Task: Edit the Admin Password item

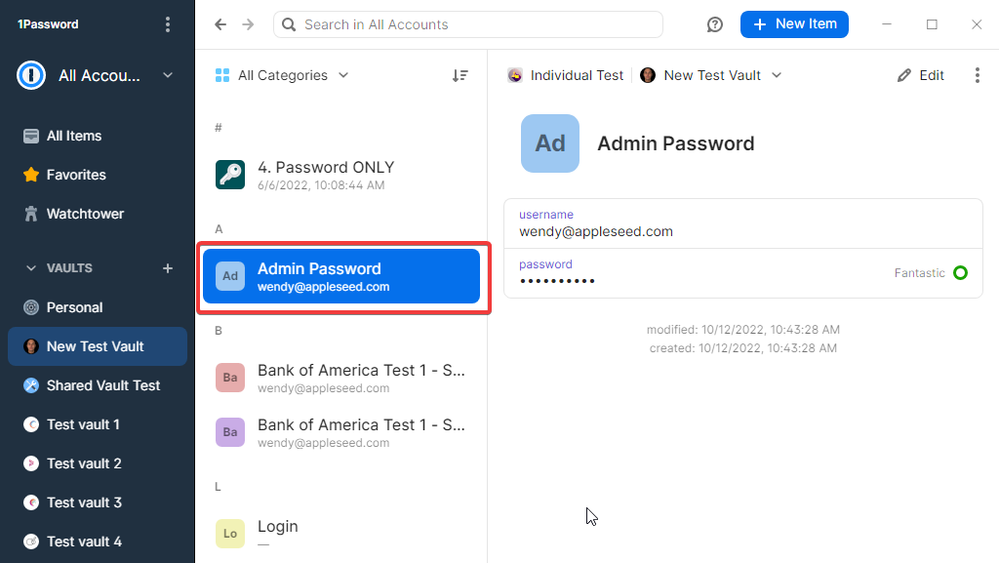Action: coord(921,75)
